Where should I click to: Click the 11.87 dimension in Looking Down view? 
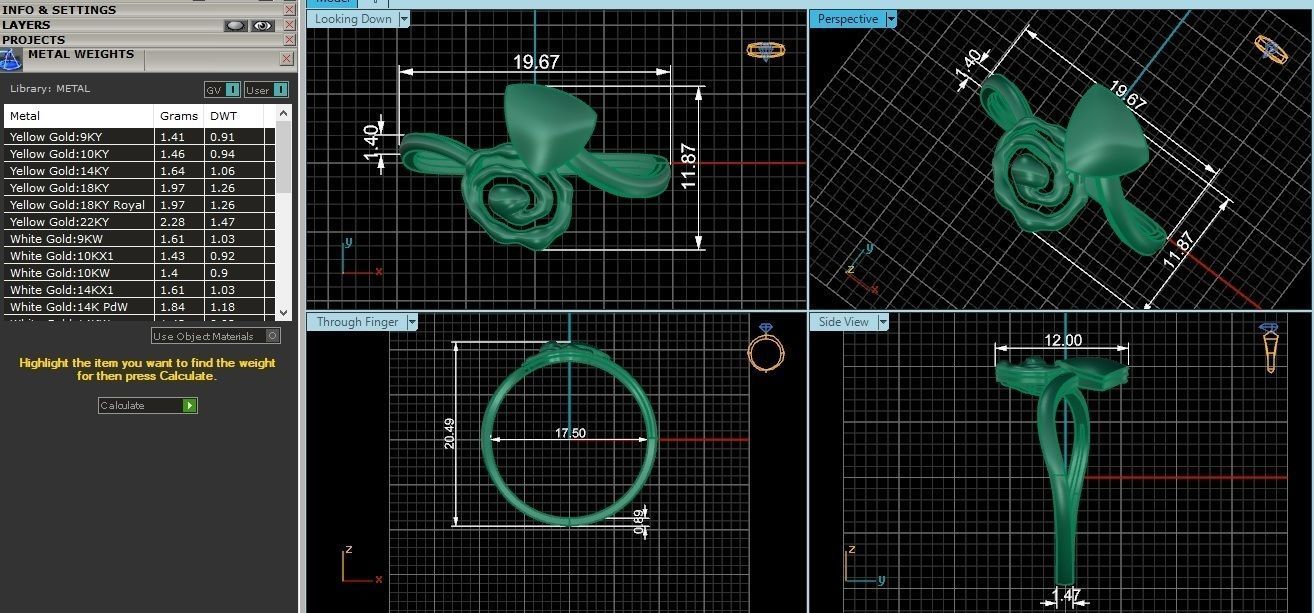tap(688, 166)
